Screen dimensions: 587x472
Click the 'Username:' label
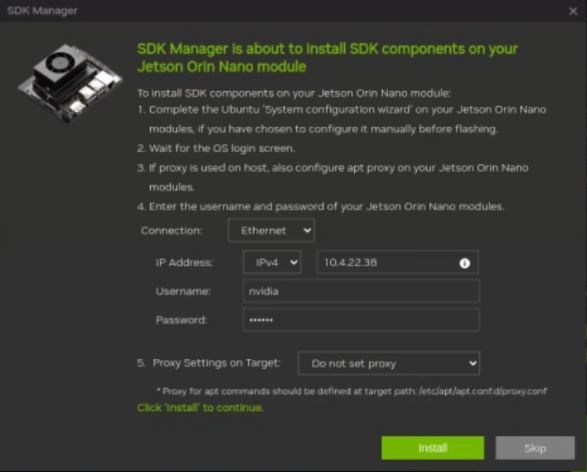(183, 291)
